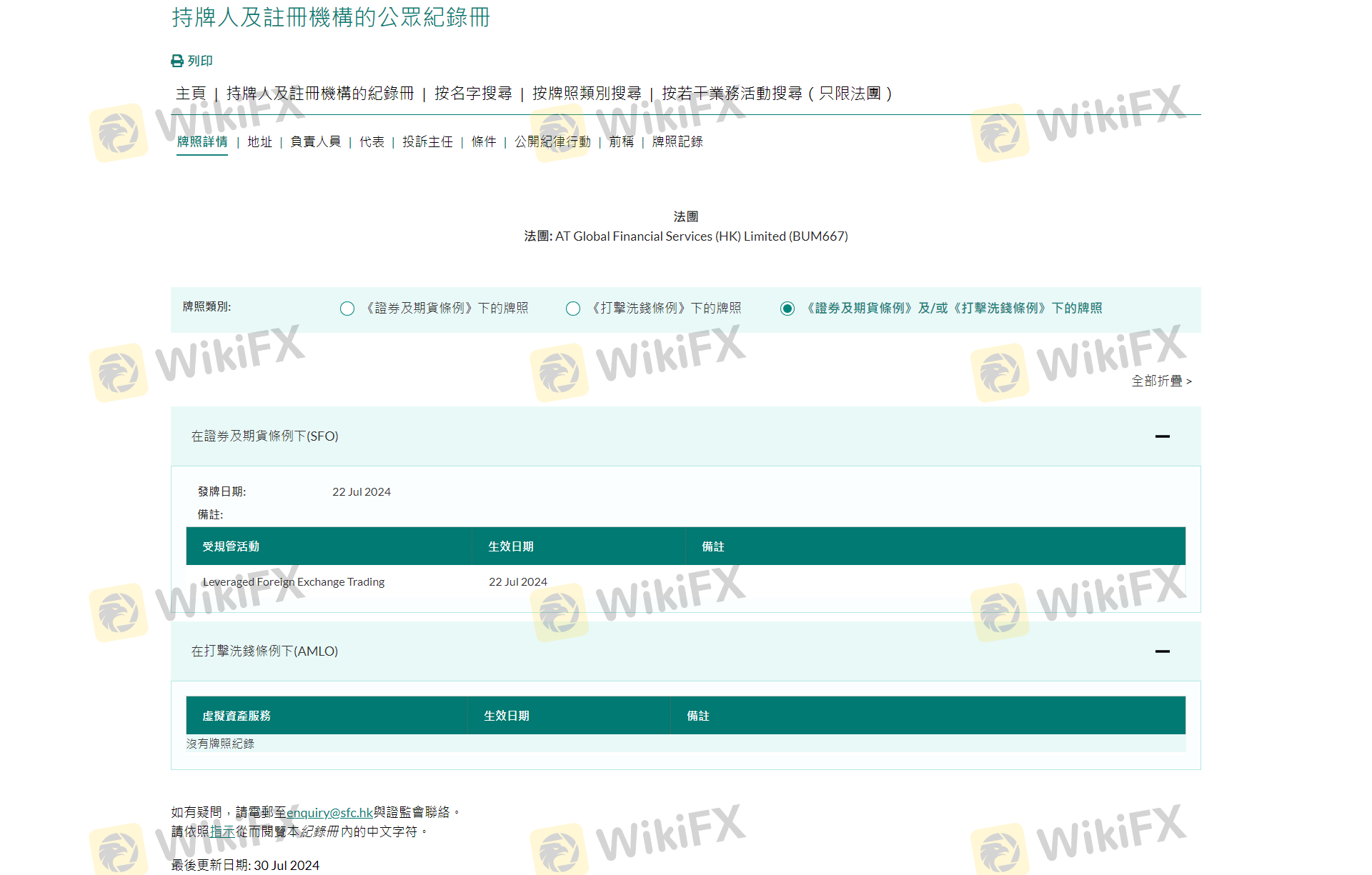Open the 牌照記錄 tab
1372x875 pixels.
point(677,142)
